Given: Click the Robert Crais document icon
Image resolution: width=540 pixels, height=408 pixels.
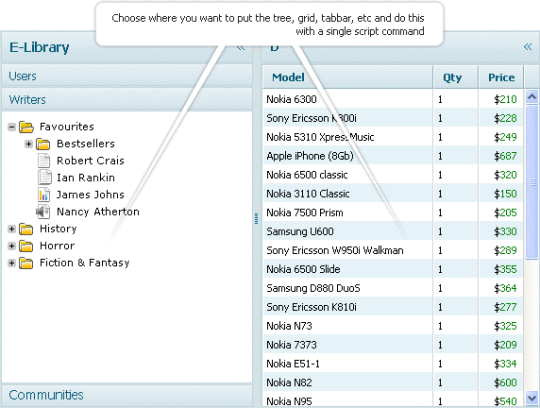Looking at the screenshot, I should 44,161.
